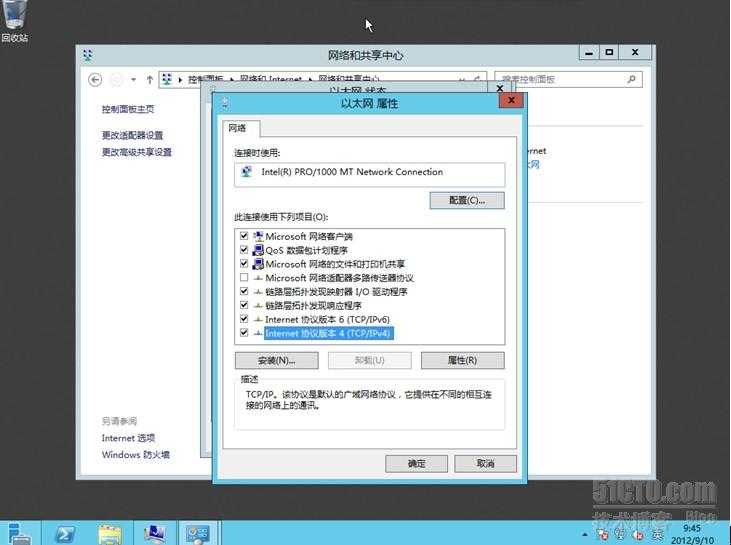Launch PowerShell from the taskbar
Image resolution: width=731 pixels, height=545 pixels.
[65, 534]
